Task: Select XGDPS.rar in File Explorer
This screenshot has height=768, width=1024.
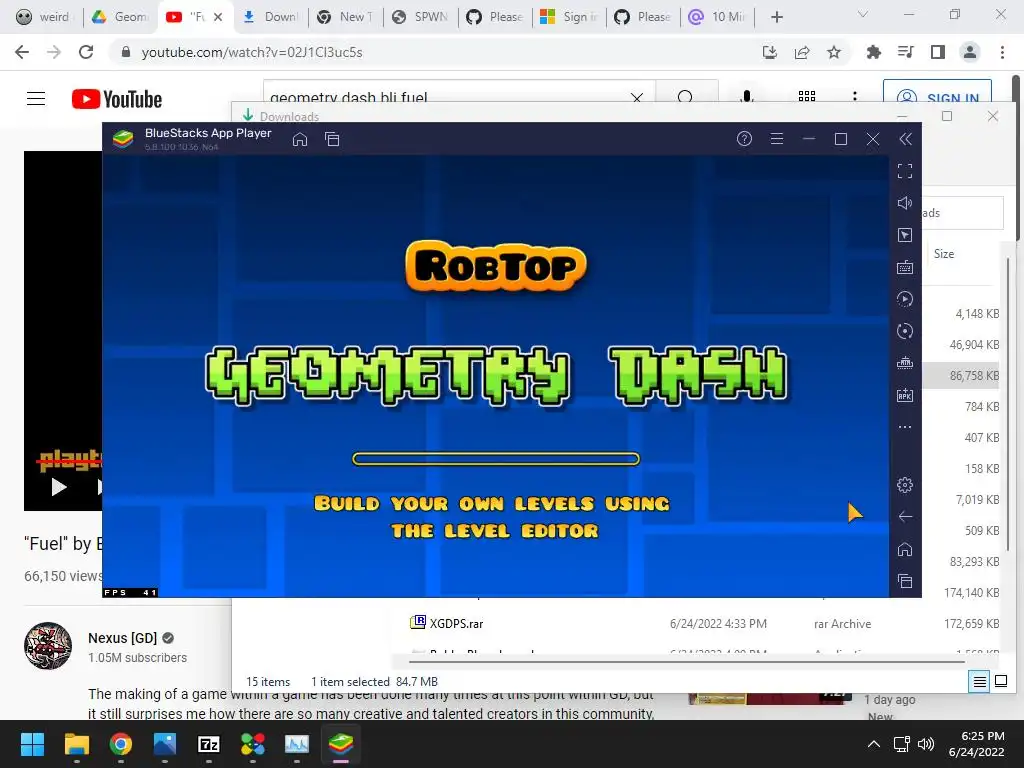Action: click(x=456, y=624)
